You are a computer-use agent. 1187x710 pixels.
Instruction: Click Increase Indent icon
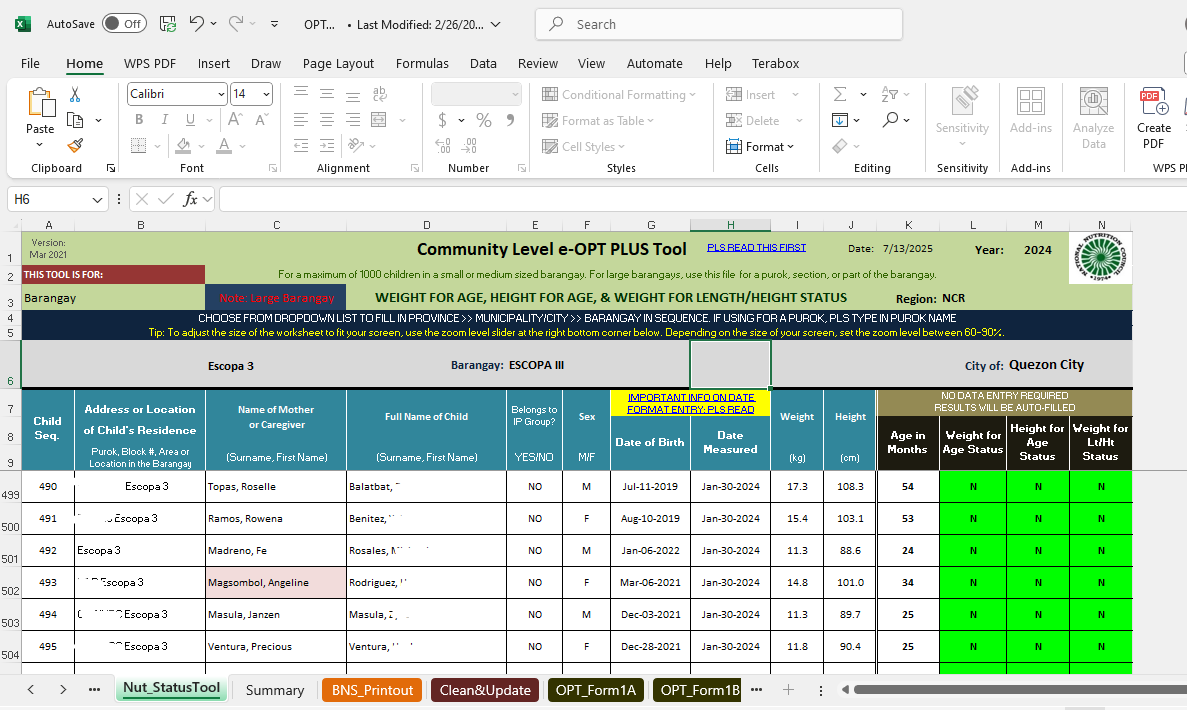pyautogui.click(x=327, y=145)
